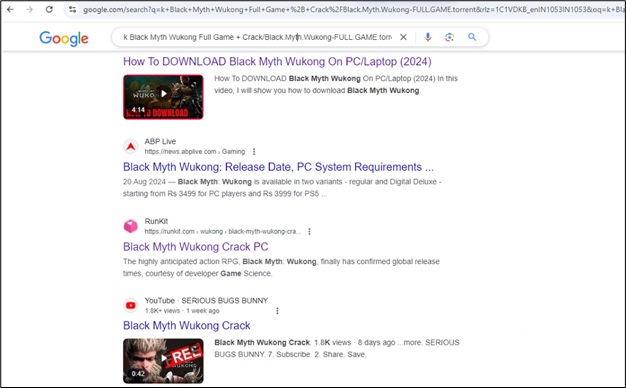Click the forward navigation arrow
Image resolution: width=626 pixels, height=388 pixels.
tap(30, 9)
